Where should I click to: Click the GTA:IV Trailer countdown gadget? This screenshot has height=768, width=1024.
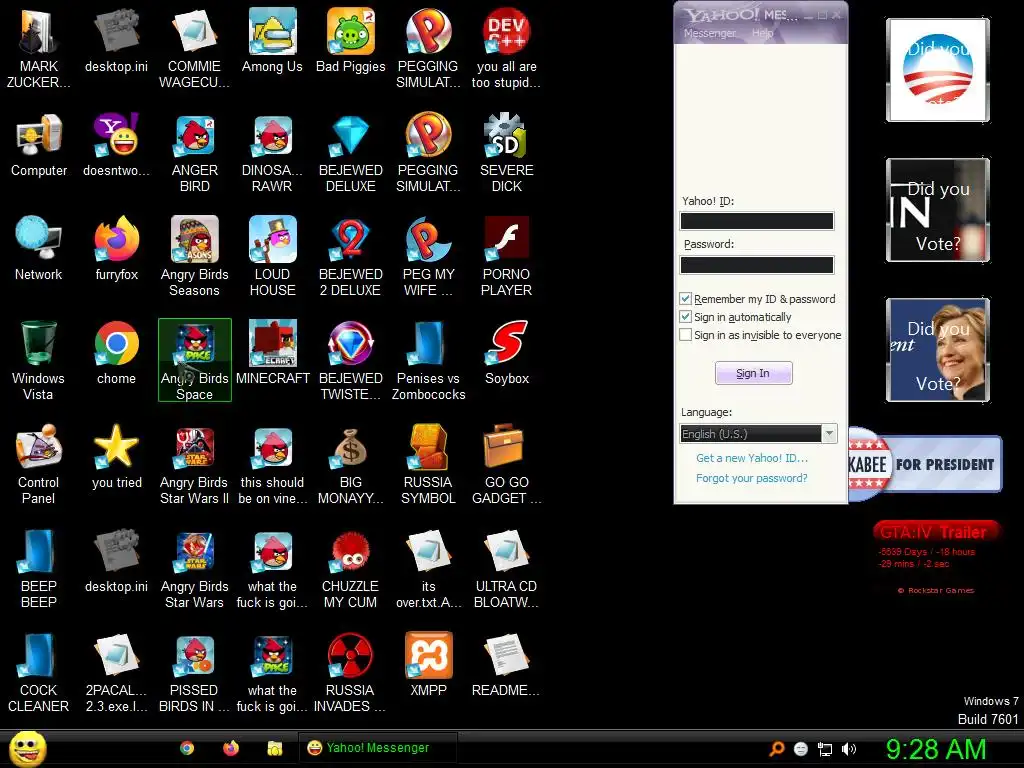tap(936, 557)
